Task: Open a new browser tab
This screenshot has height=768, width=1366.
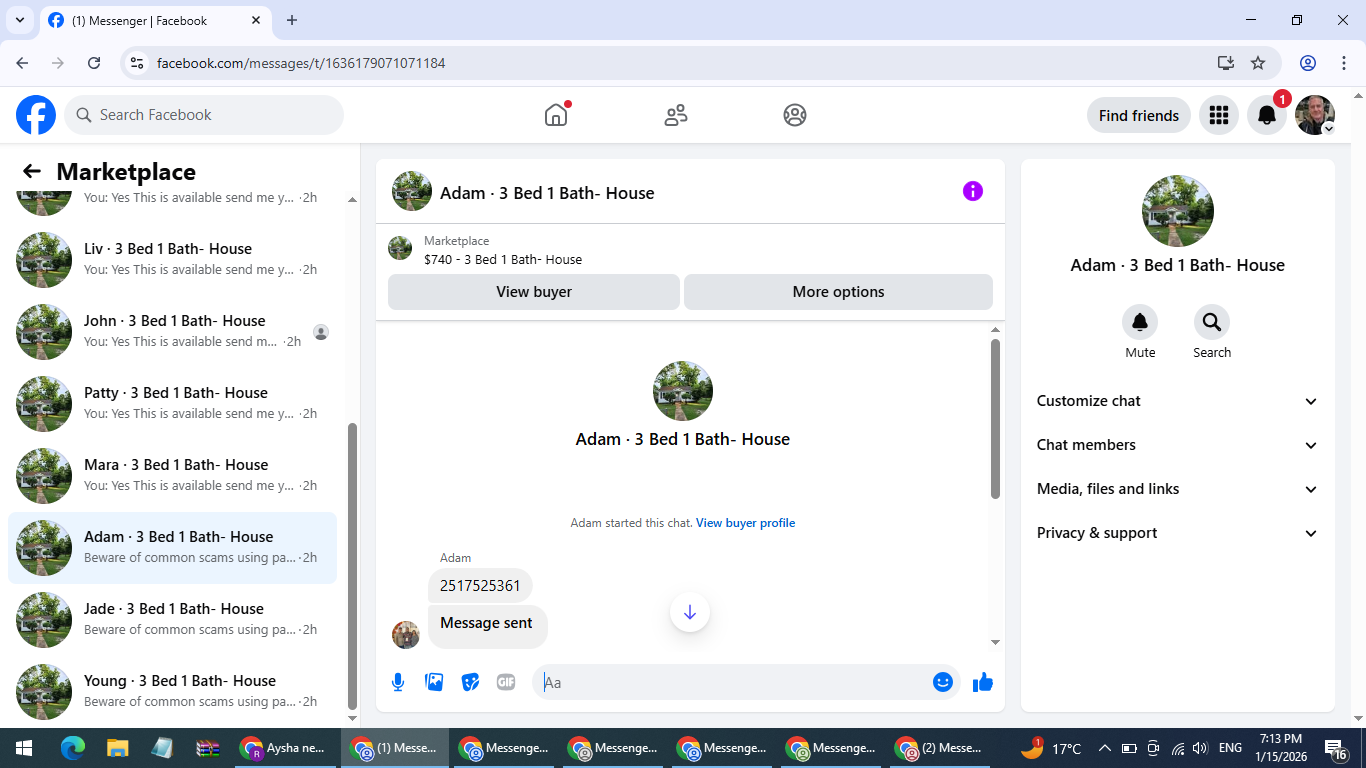Action: (x=292, y=20)
